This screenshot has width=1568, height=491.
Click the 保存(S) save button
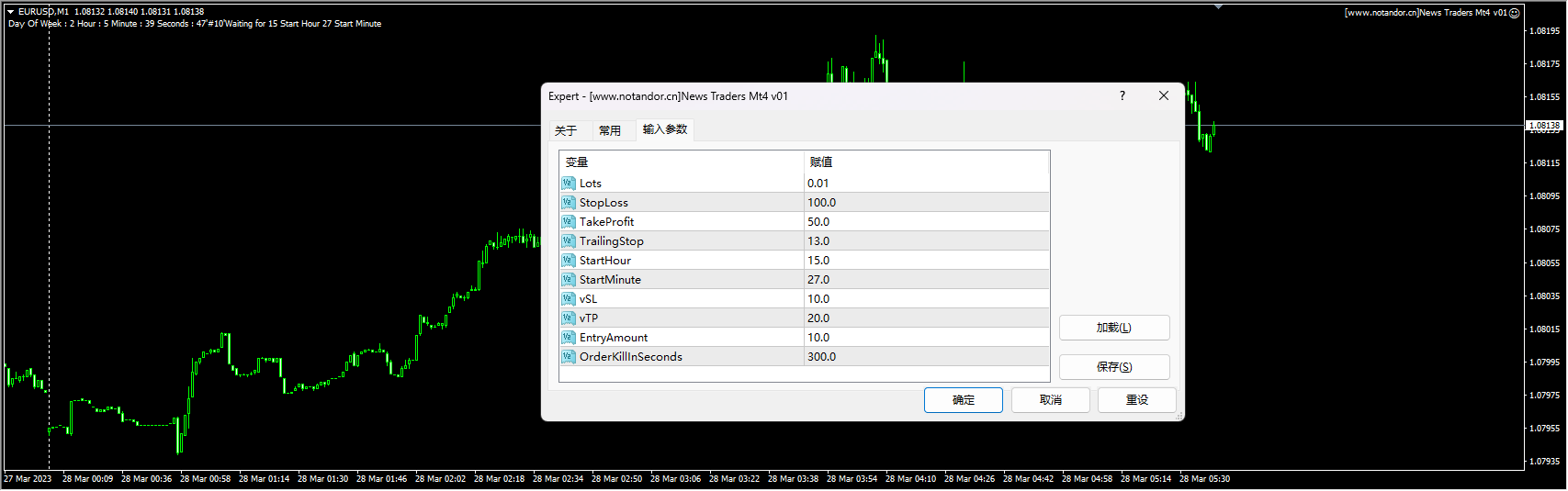(1113, 367)
